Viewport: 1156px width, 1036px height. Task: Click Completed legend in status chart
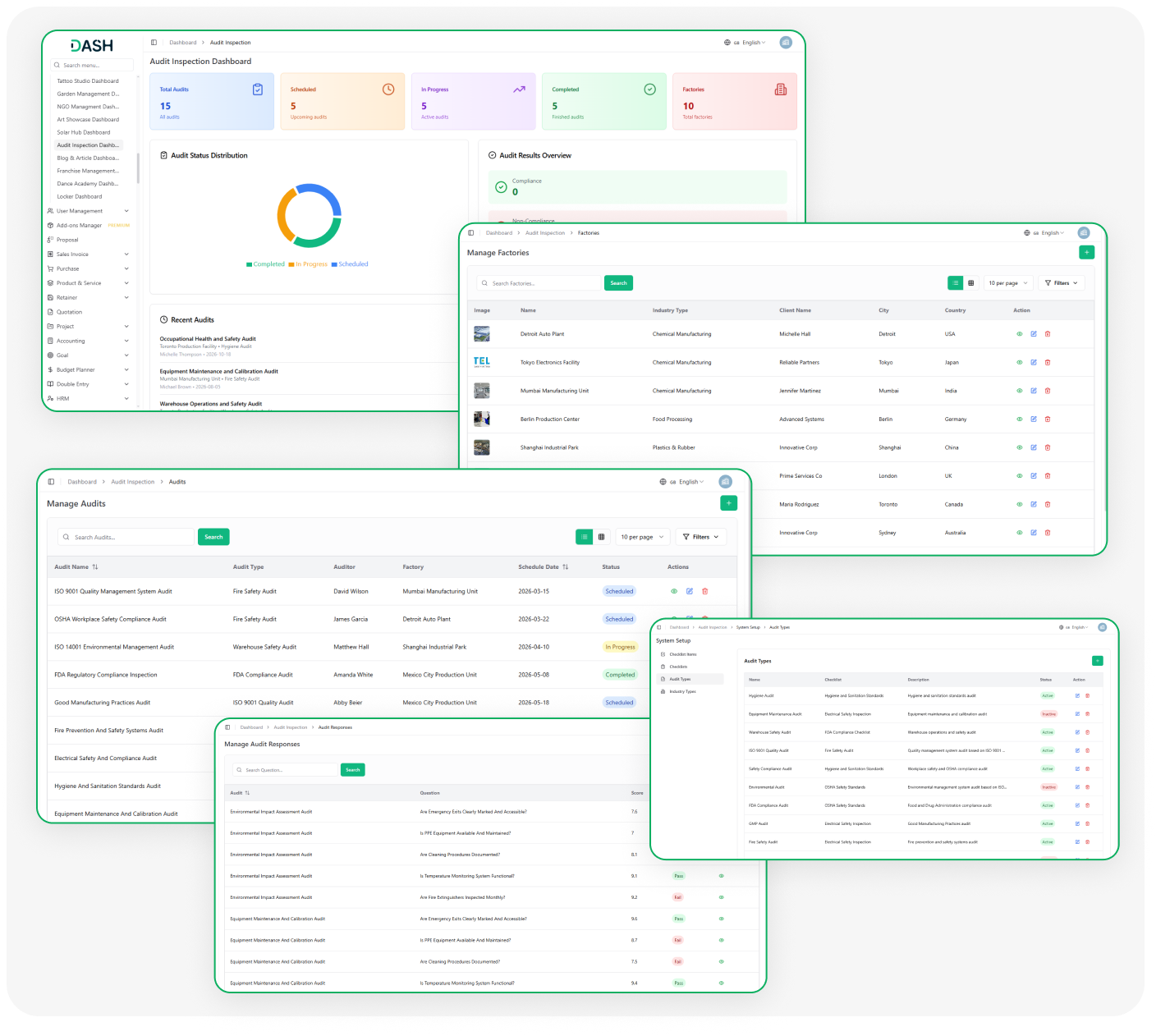[265, 264]
